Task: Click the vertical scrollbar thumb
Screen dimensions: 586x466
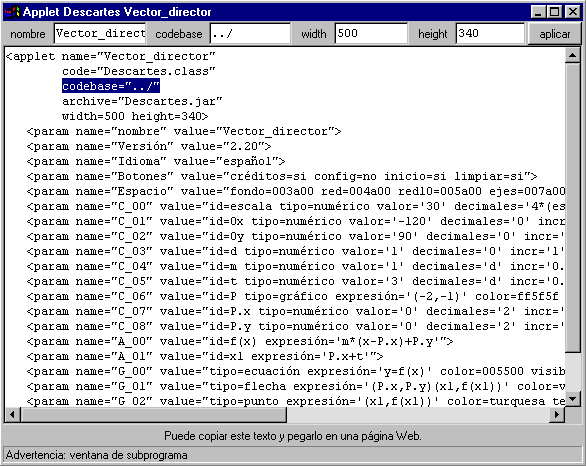Action: tap(573, 208)
